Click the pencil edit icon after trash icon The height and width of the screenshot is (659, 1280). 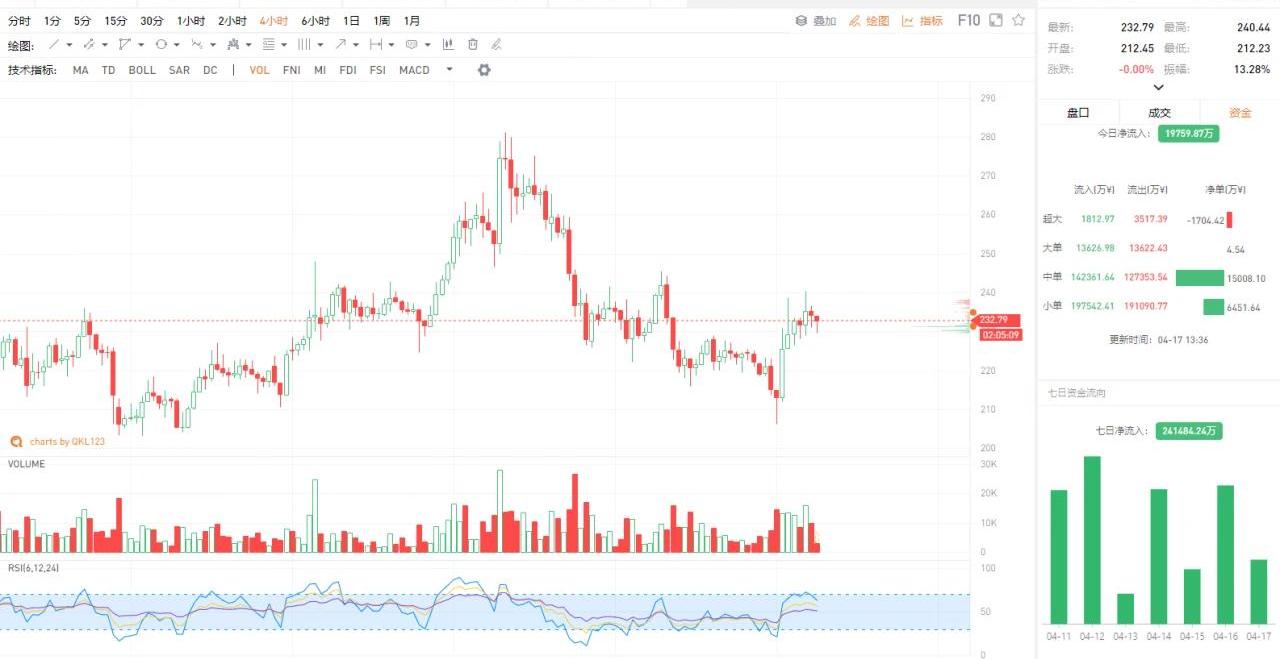click(496, 45)
